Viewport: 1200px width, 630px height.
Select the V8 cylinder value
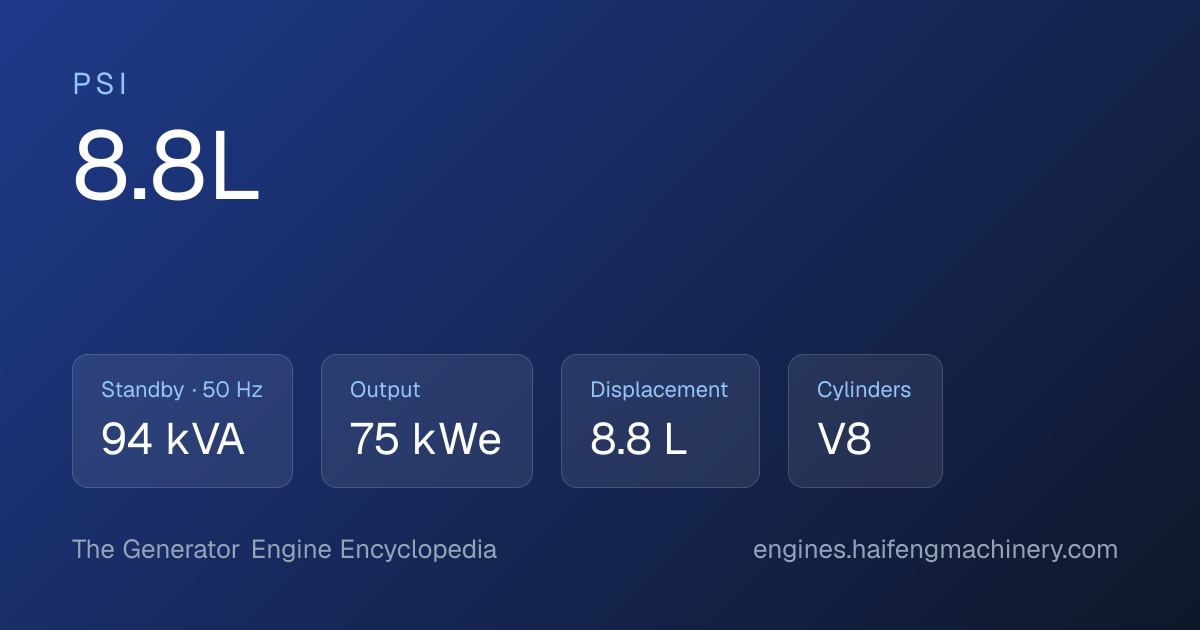844,440
